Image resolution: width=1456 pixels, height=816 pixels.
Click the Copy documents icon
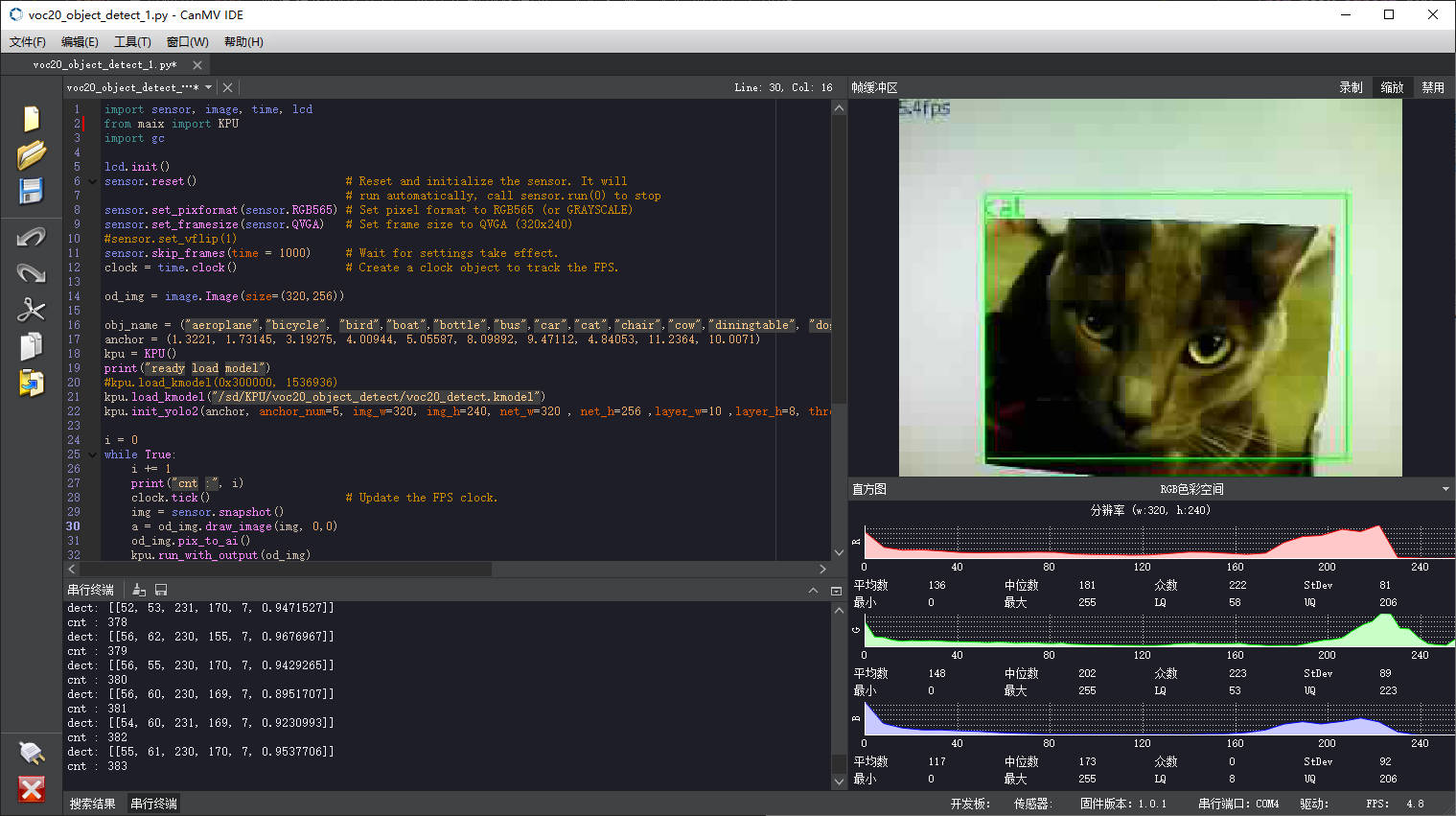click(32, 346)
